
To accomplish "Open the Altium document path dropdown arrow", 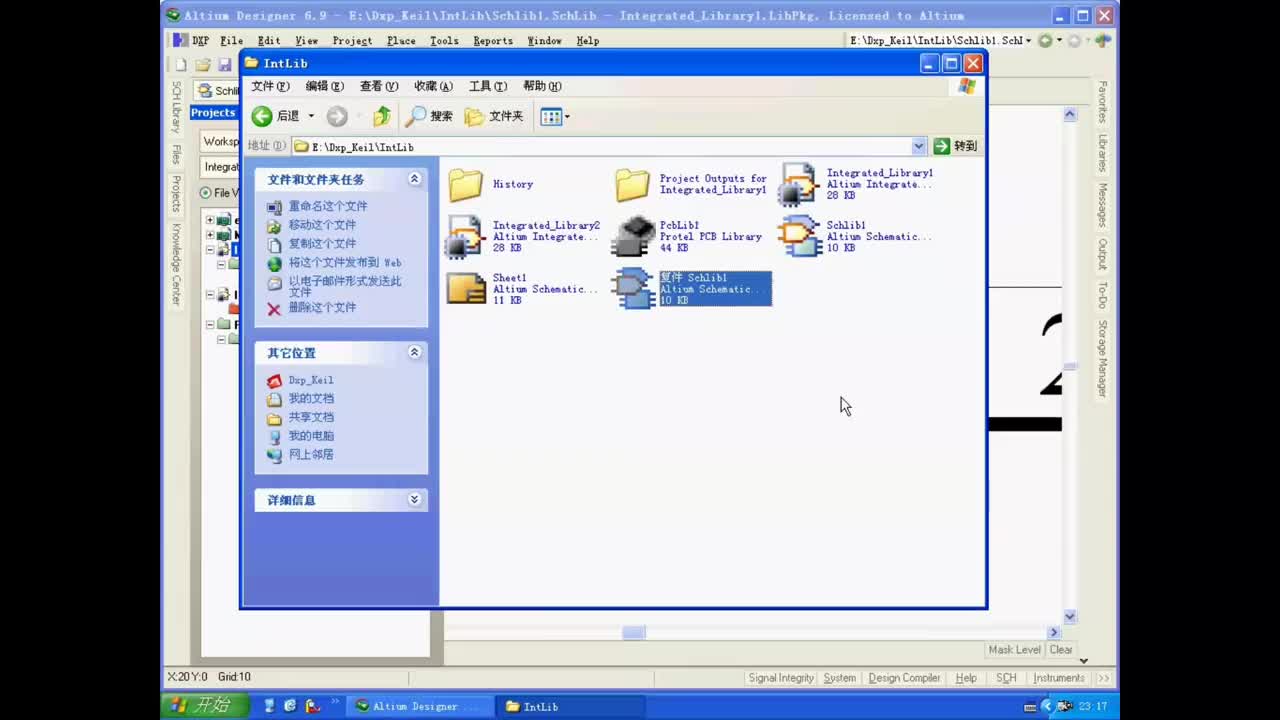I will [1029, 41].
